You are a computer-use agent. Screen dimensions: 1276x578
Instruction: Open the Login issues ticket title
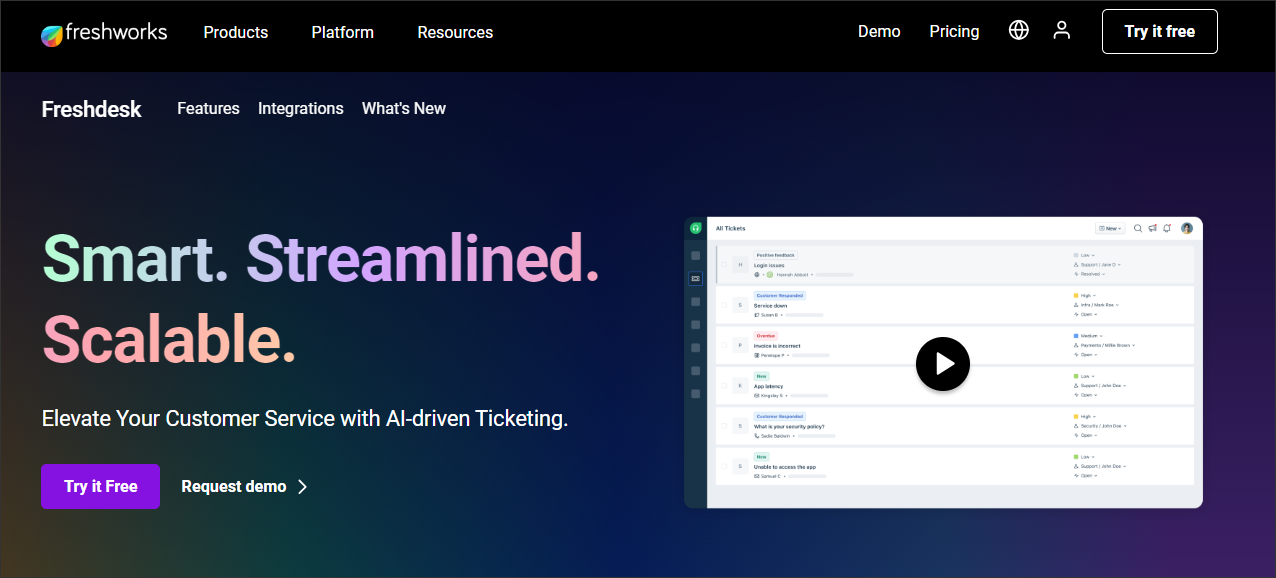(x=769, y=265)
